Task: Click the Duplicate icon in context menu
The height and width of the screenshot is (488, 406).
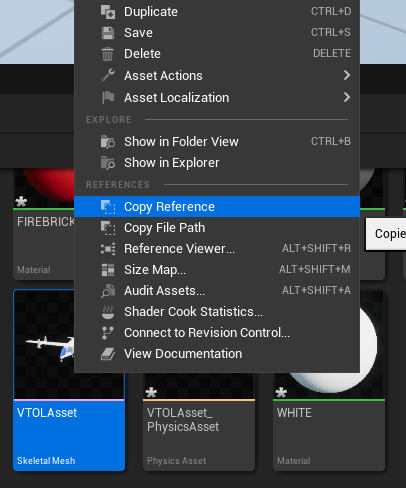Action: [x=108, y=12]
